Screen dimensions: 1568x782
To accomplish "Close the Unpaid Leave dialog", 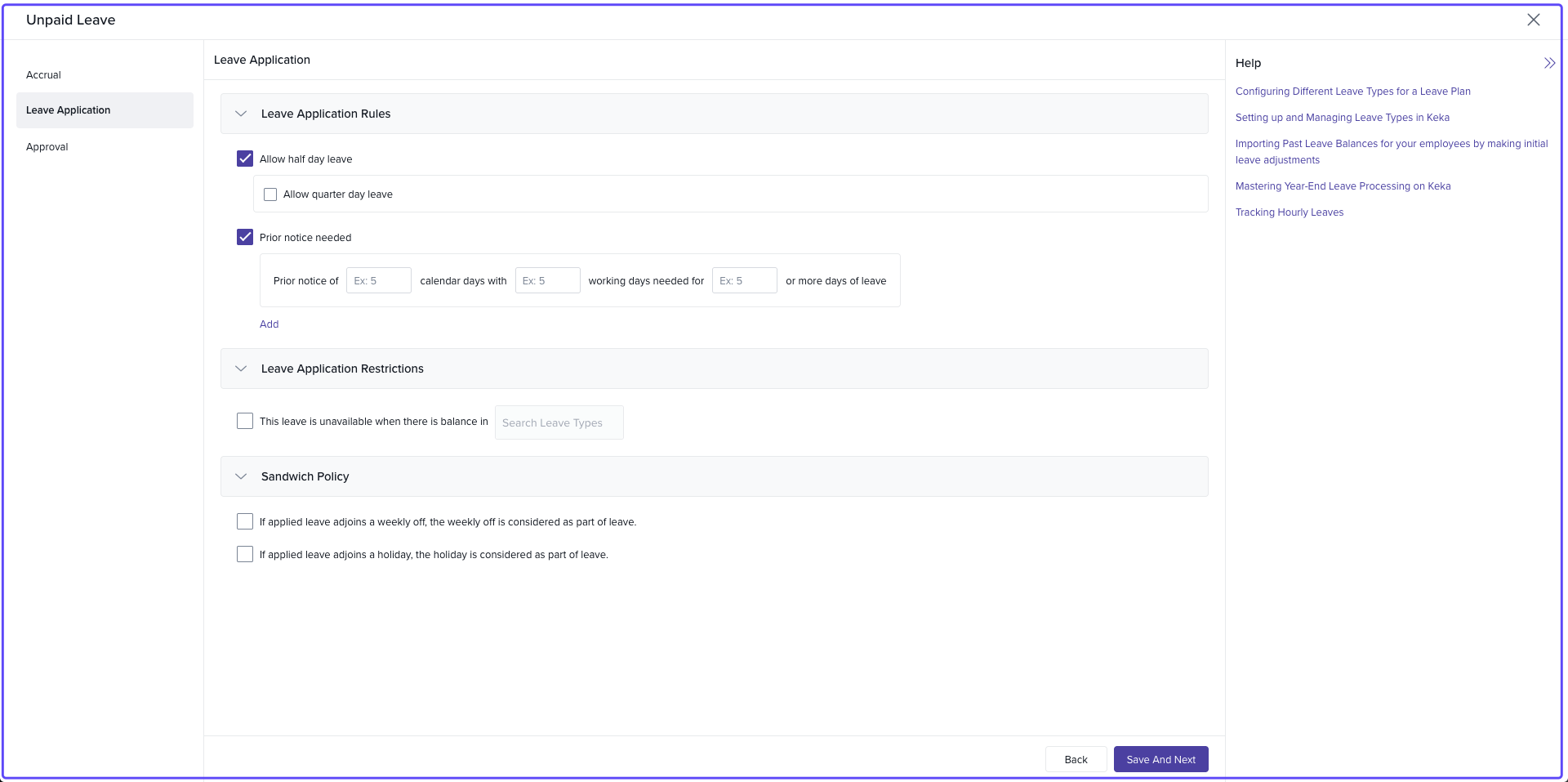I will [x=1533, y=20].
